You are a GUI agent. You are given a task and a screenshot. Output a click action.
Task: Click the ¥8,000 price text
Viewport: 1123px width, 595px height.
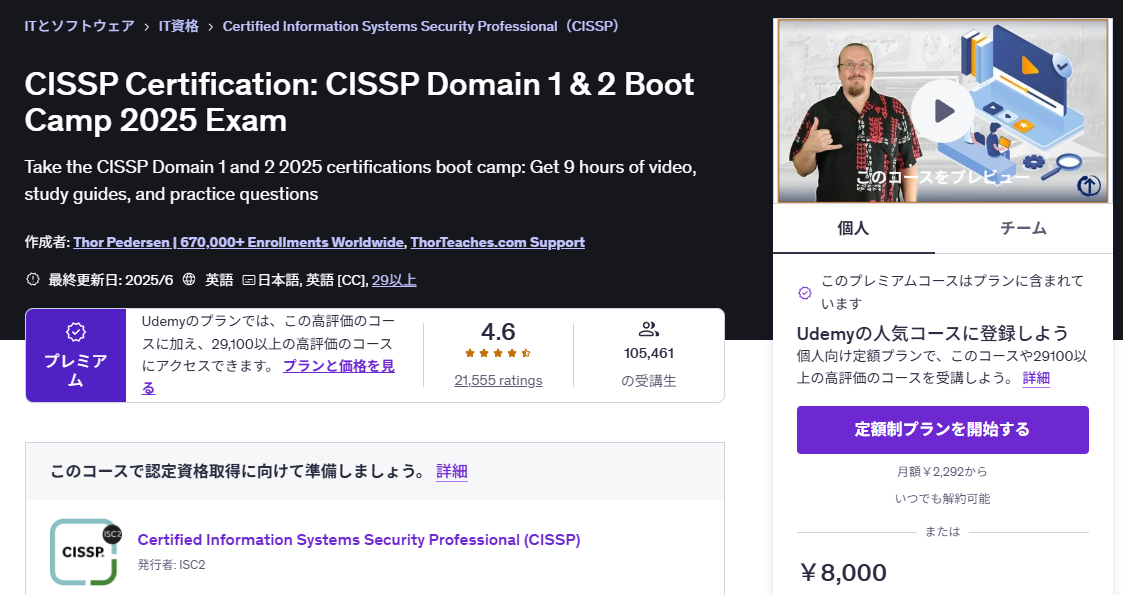[843, 573]
